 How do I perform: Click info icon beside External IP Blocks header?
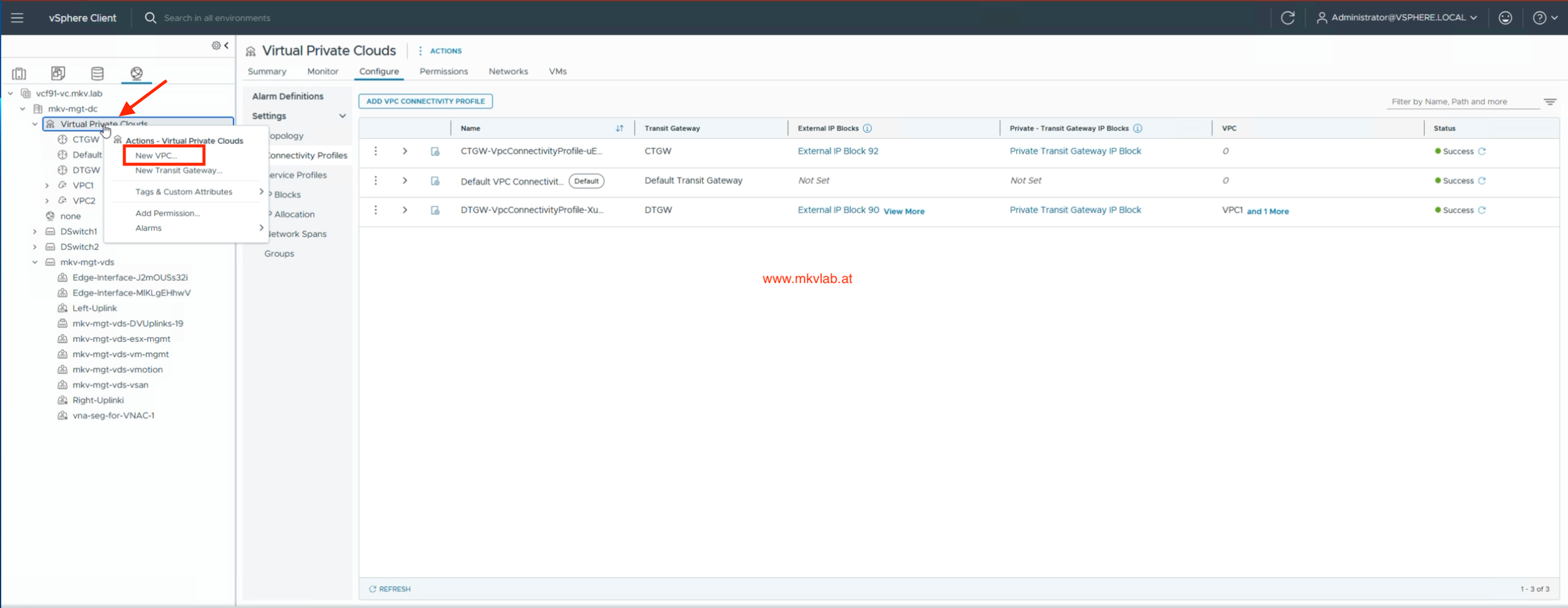[x=867, y=128]
